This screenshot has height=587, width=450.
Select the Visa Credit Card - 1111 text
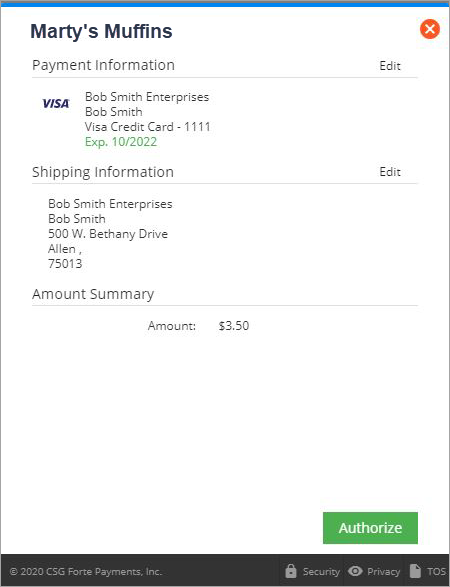(148, 127)
